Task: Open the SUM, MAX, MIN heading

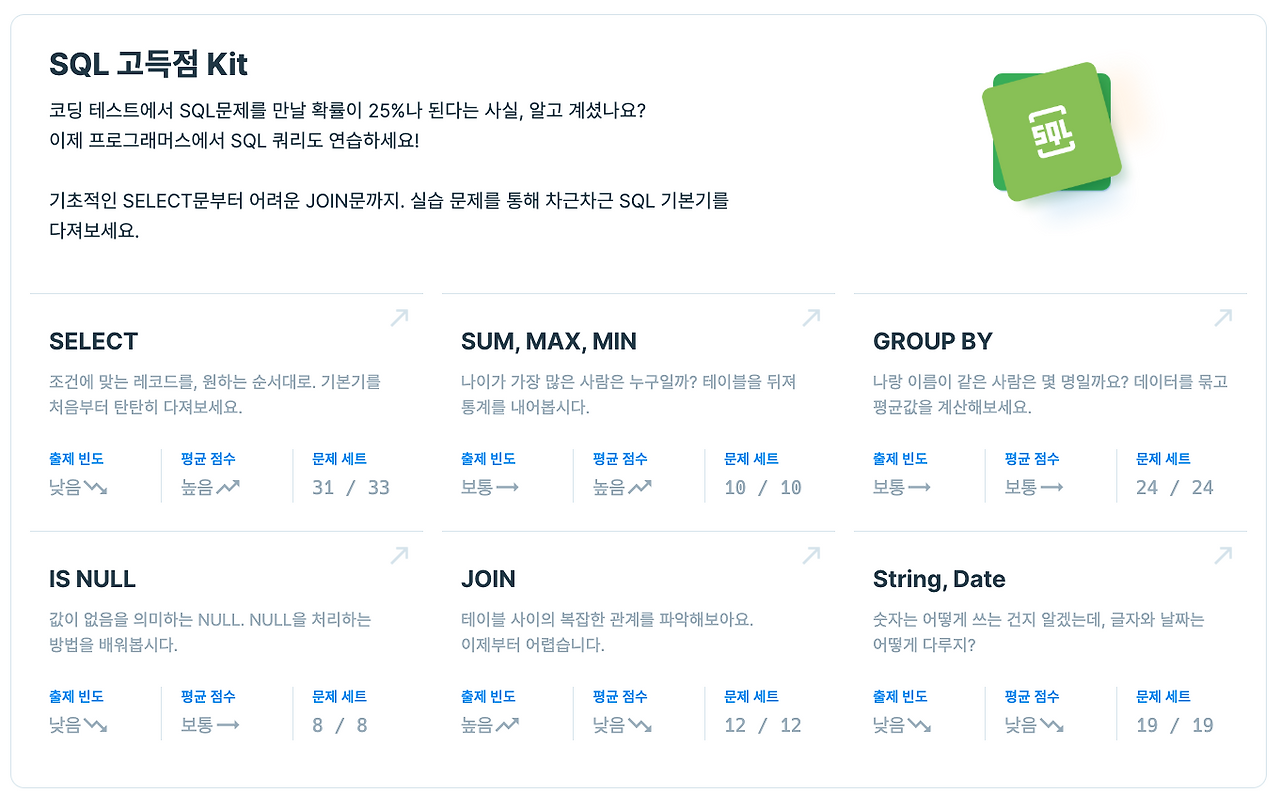Action: [x=549, y=342]
